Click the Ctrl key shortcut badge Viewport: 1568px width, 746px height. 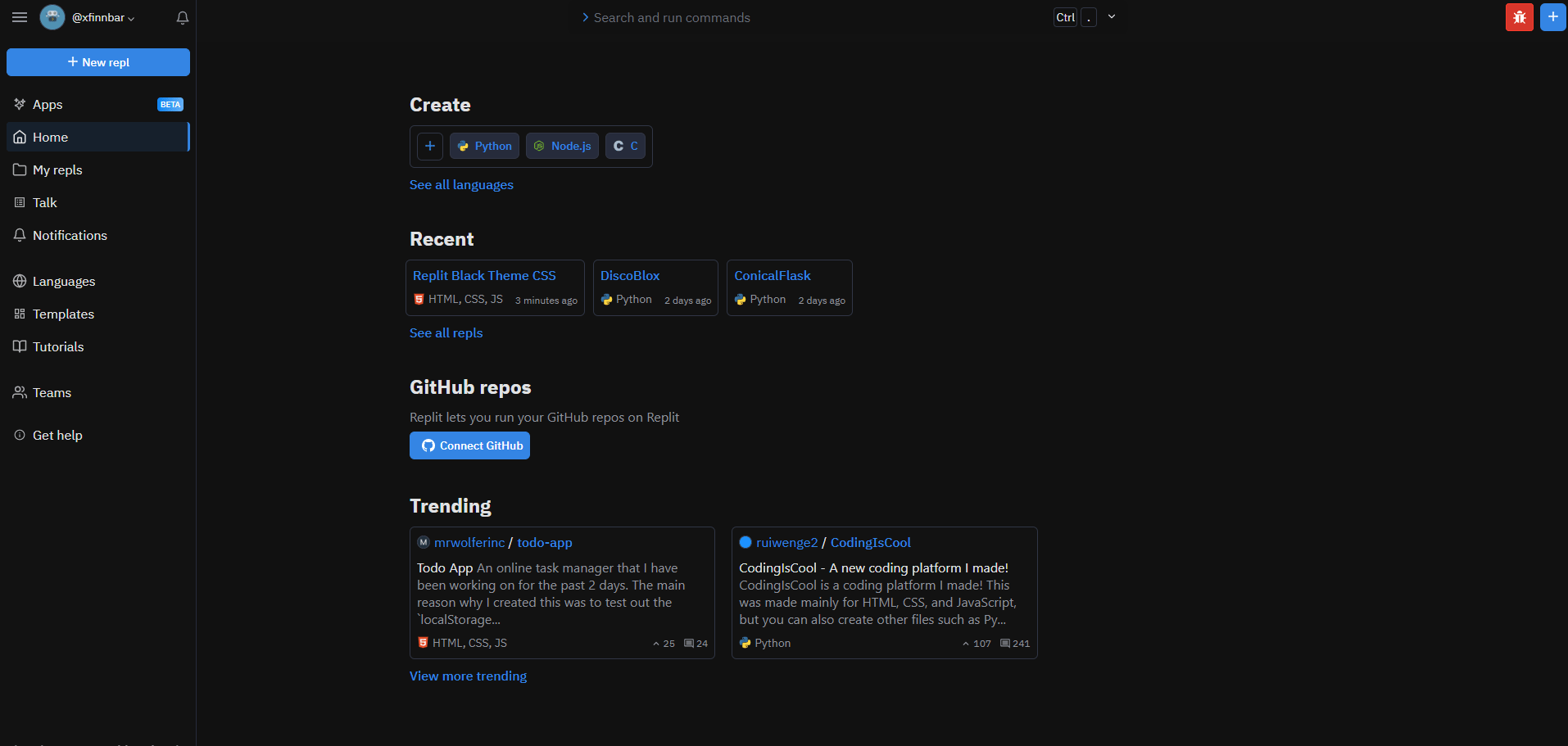[1065, 17]
